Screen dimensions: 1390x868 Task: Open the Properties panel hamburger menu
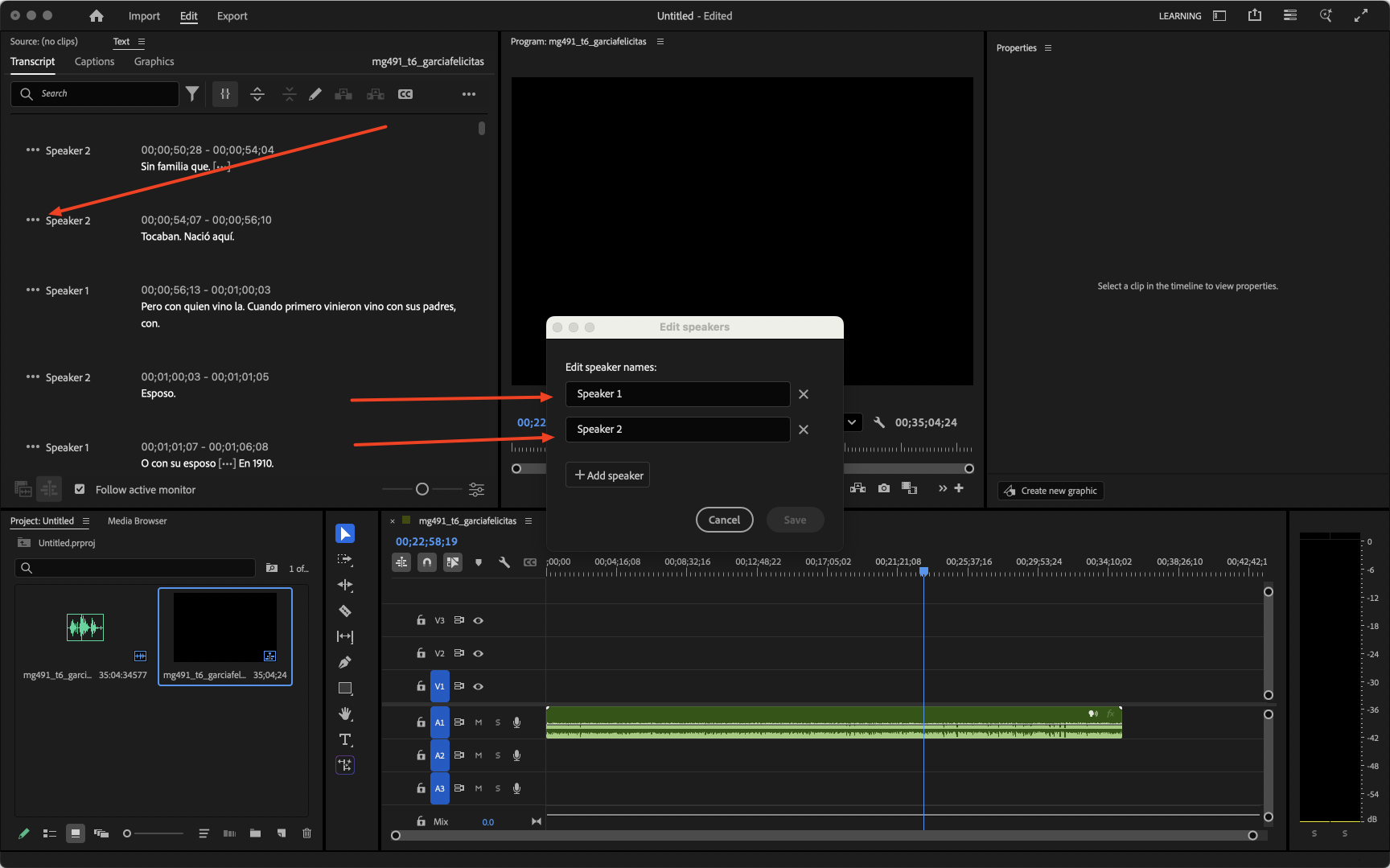click(1048, 48)
